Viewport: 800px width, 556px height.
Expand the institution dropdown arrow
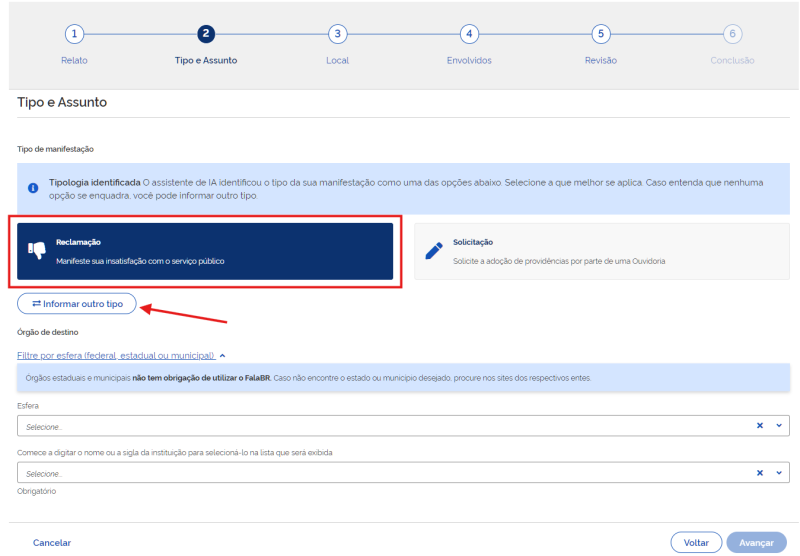779,473
